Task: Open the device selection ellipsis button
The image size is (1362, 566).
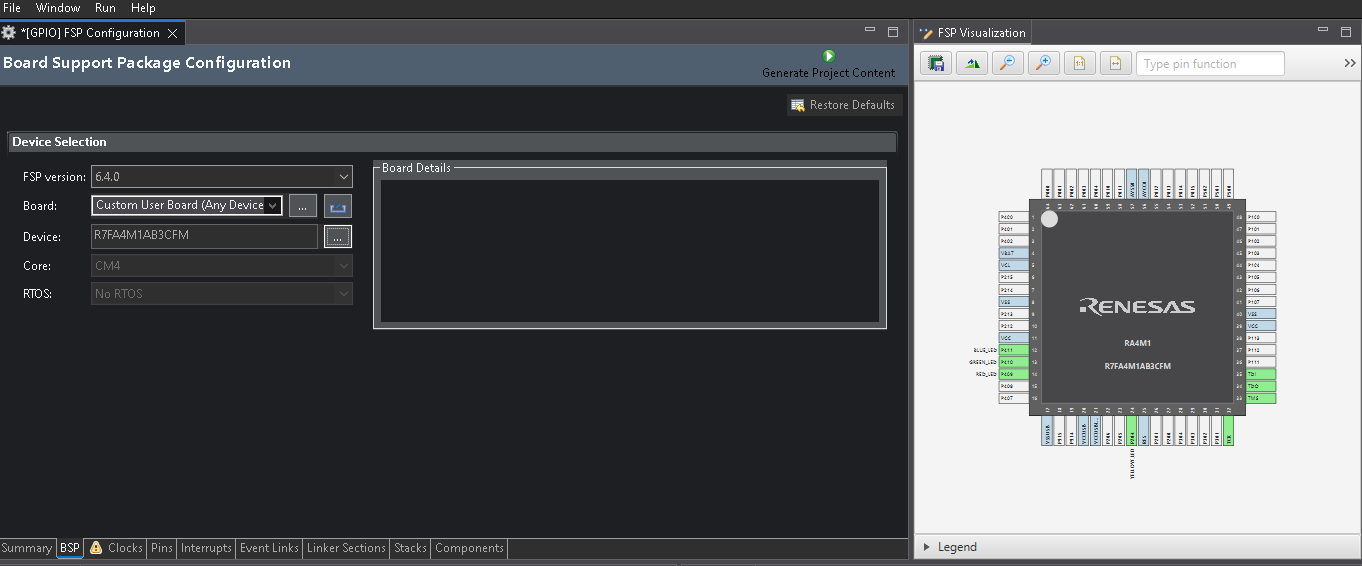Action: point(338,237)
